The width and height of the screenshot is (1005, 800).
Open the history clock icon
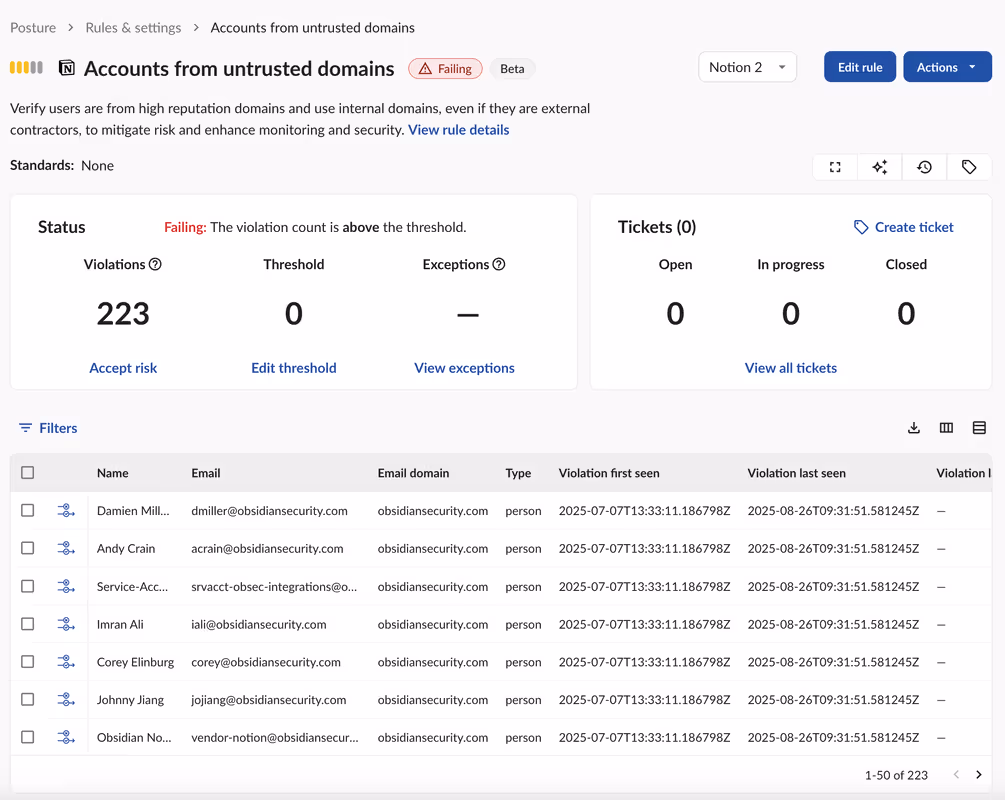(924, 167)
